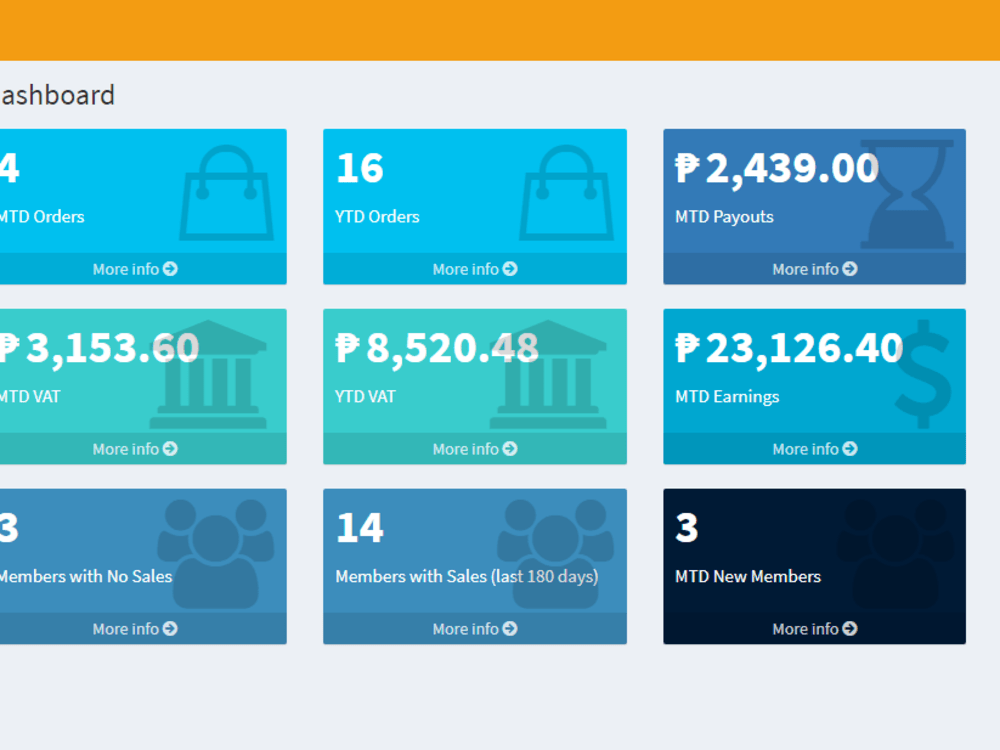Open More info for Members with Sales

click(474, 629)
